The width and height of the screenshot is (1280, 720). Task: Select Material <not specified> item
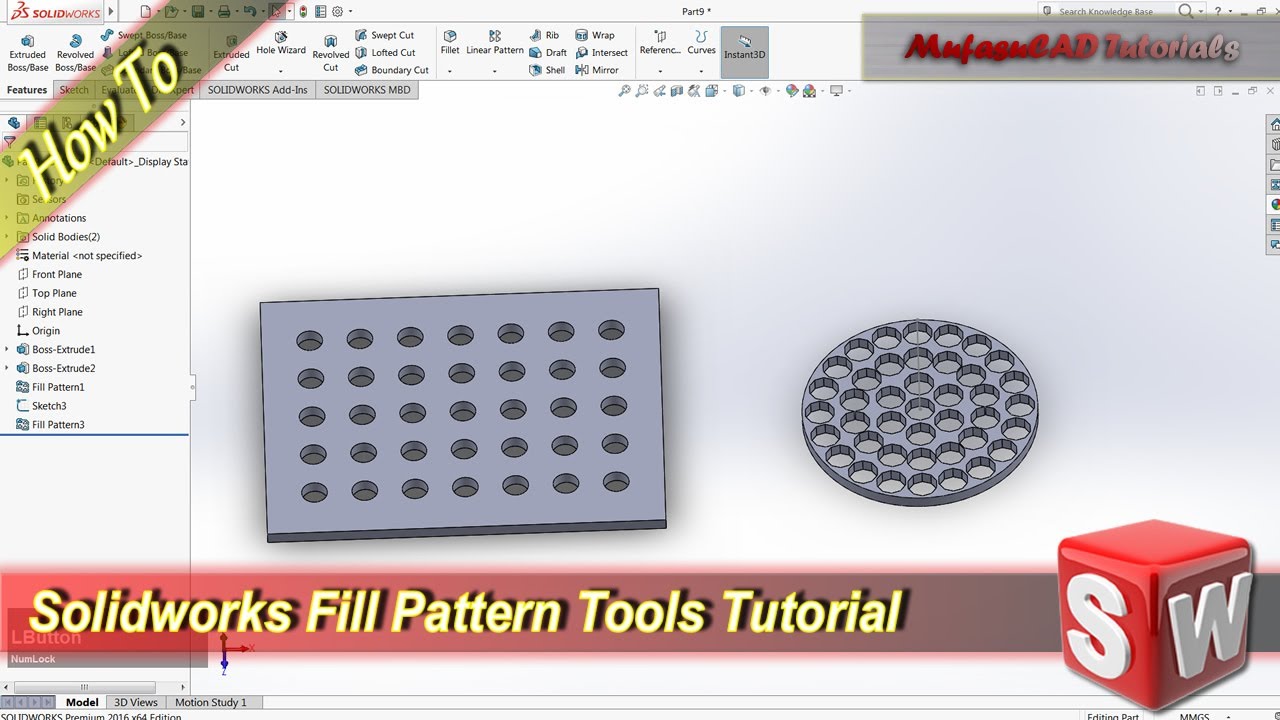pos(79,256)
